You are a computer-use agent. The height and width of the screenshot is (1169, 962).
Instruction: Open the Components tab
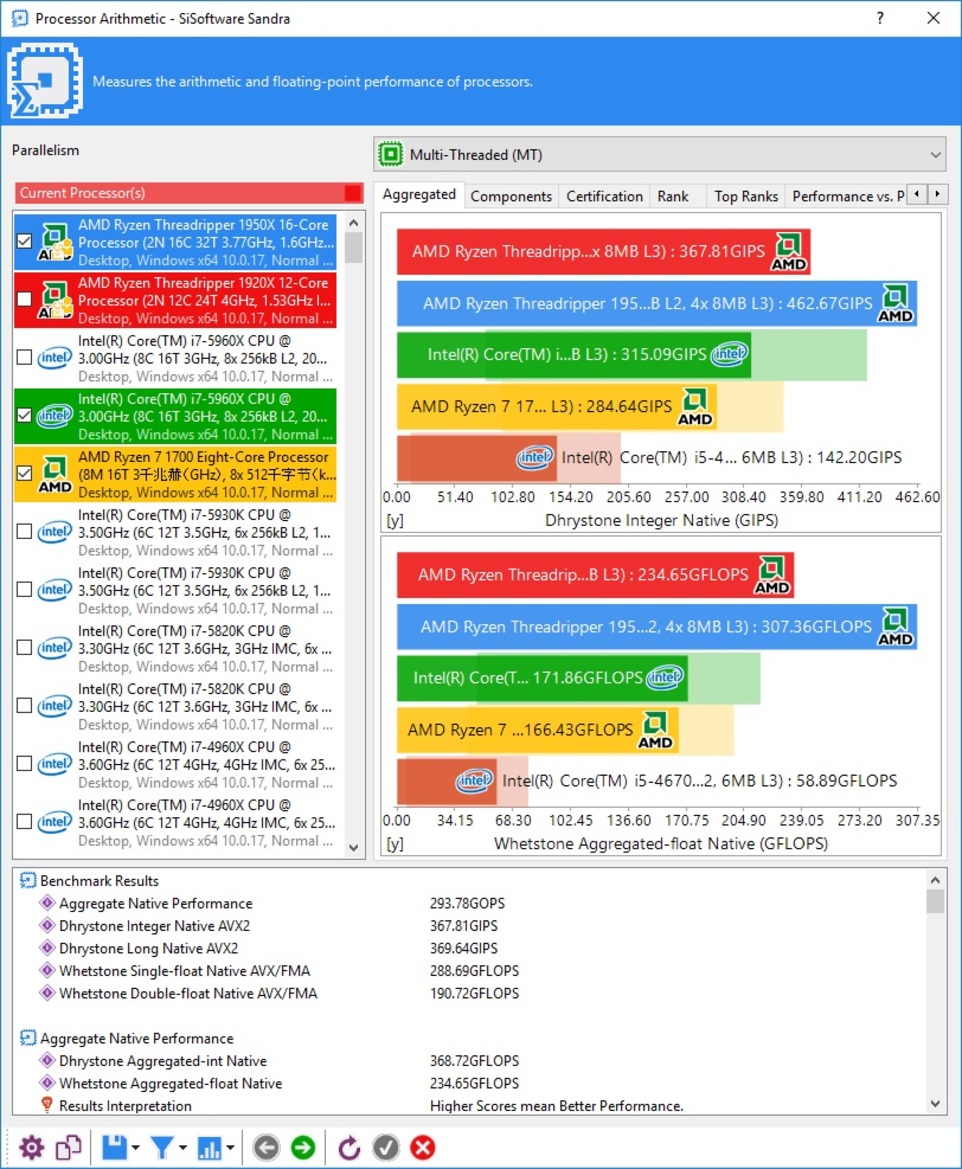(x=511, y=196)
